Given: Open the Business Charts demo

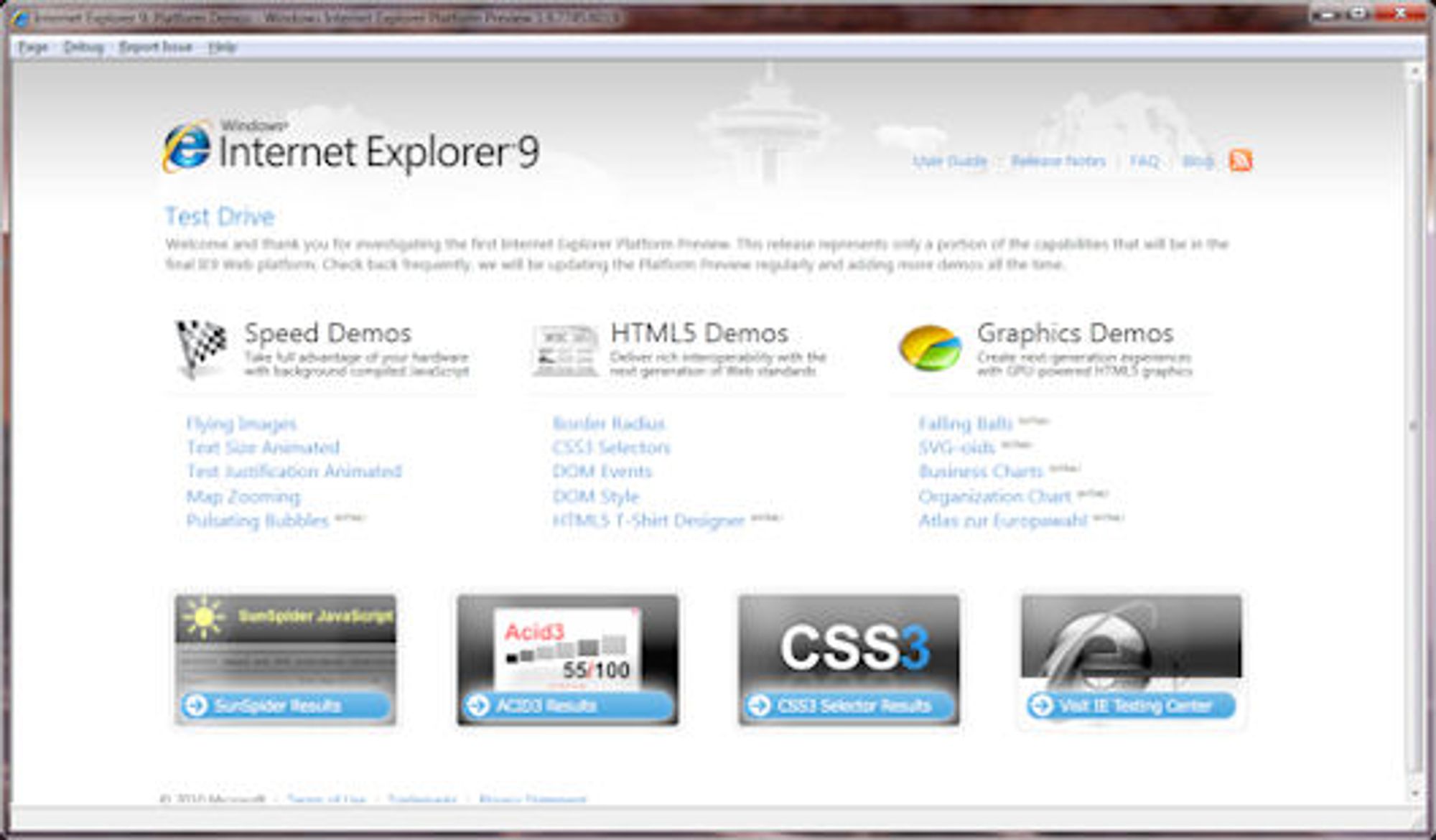Looking at the screenshot, I should (981, 471).
